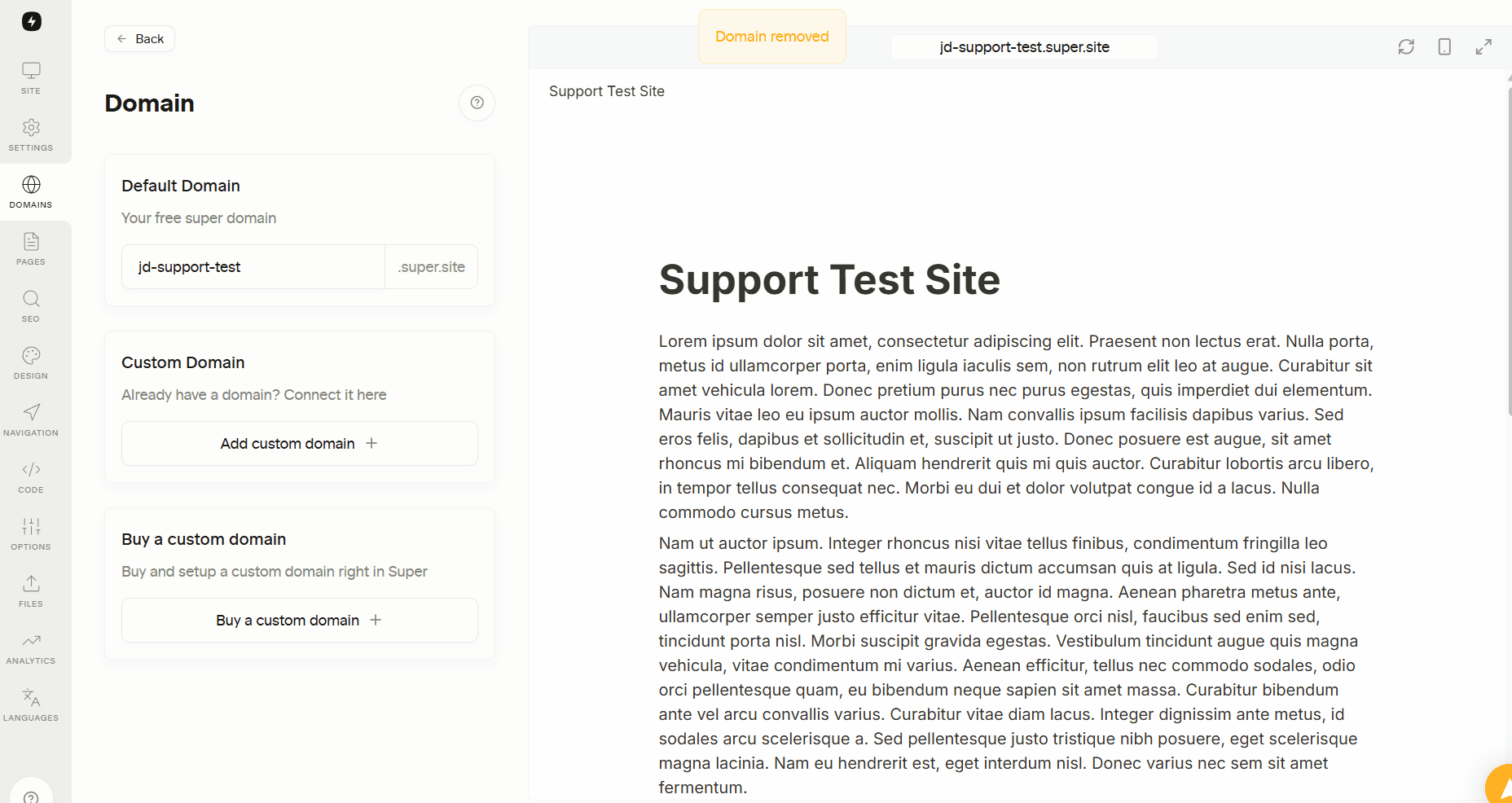
Task: Open the Design panel
Action: click(x=31, y=363)
